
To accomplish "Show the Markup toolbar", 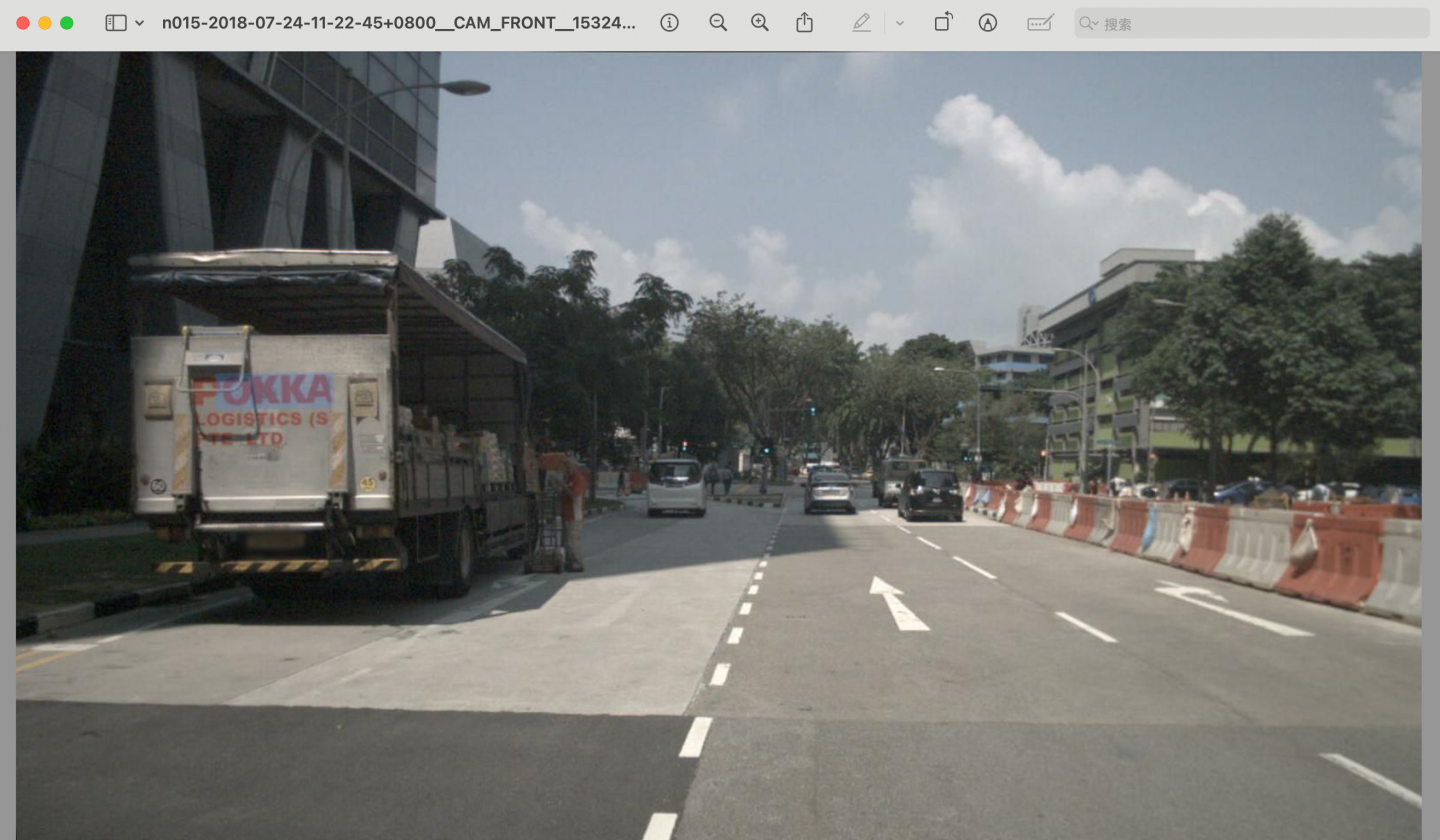I will tap(988, 23).
